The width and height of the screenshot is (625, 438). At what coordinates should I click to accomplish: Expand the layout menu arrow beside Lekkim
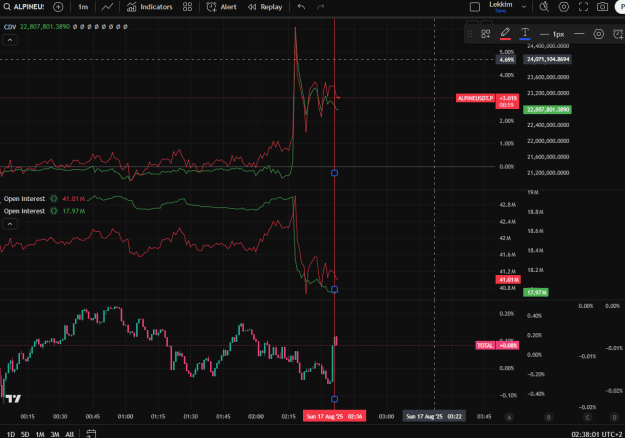524,7
